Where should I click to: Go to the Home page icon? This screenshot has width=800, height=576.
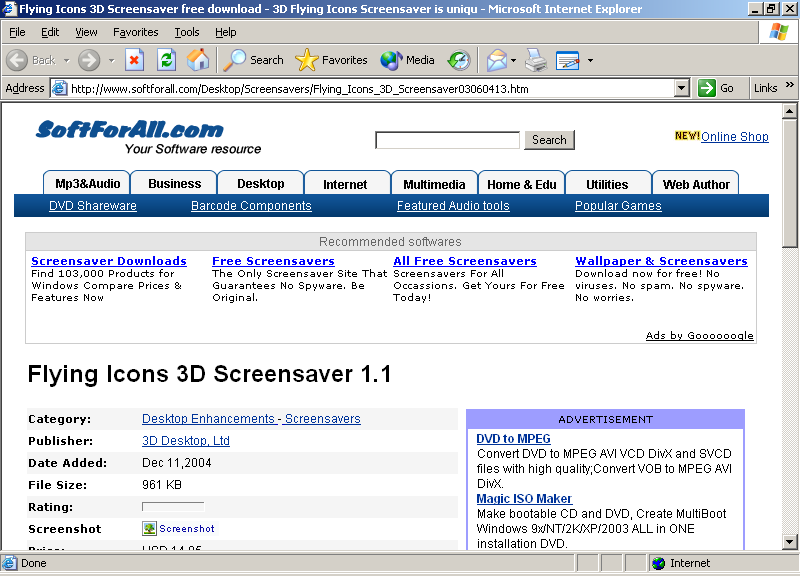coord(198,60)
